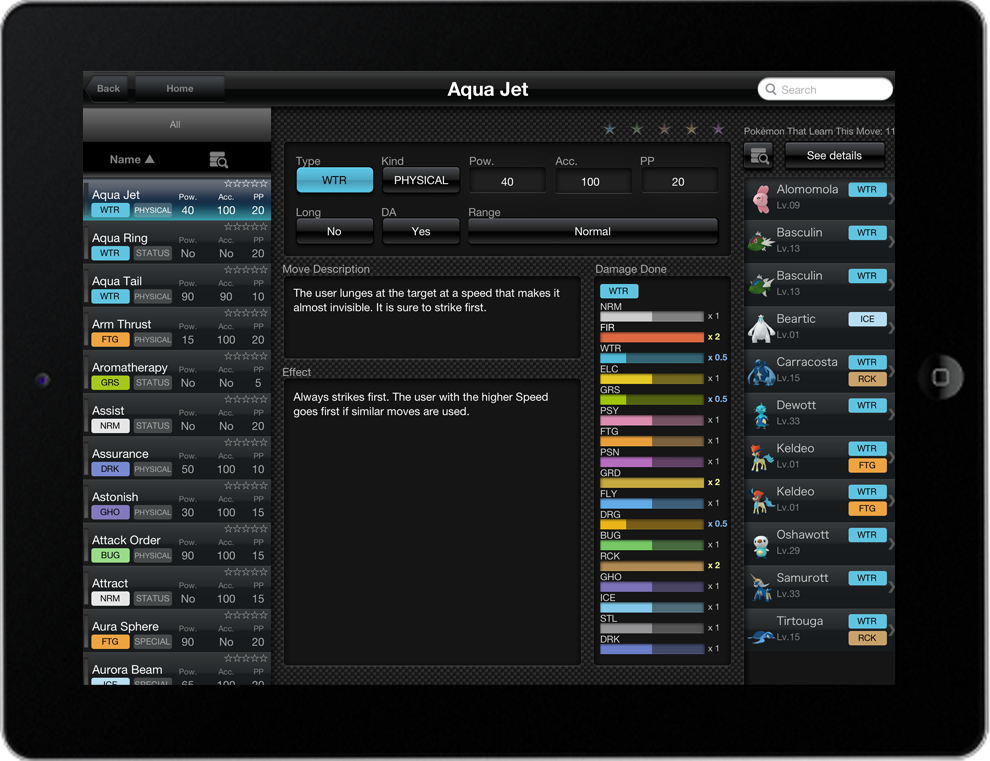Toggle the No Long value

click(335, 231)
